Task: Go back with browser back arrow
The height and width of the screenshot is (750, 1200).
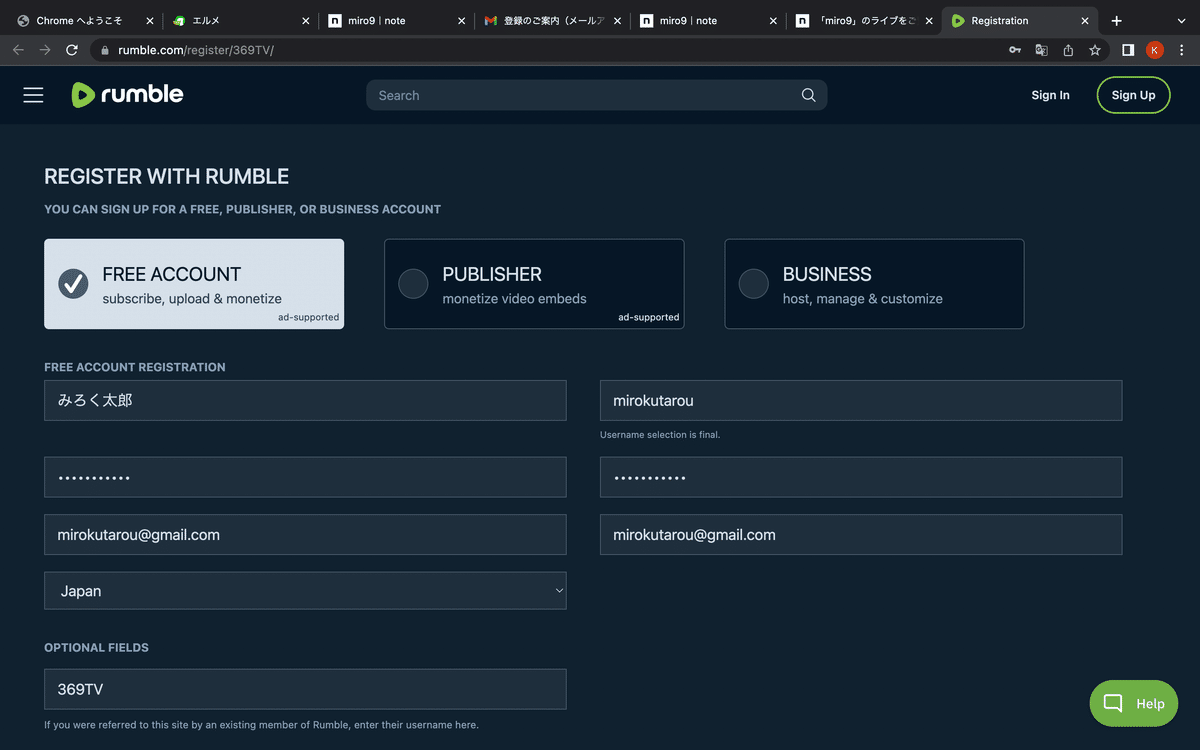Action: pos(18,50)
